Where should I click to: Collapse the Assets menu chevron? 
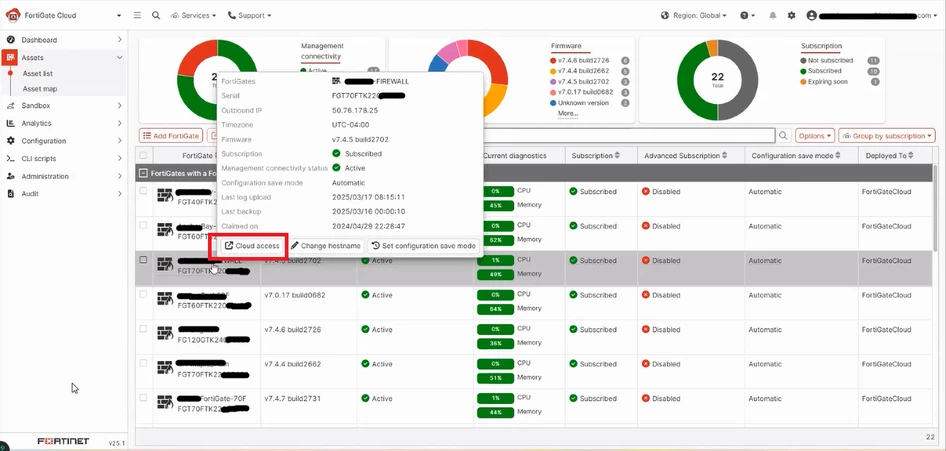coord(119,57)
